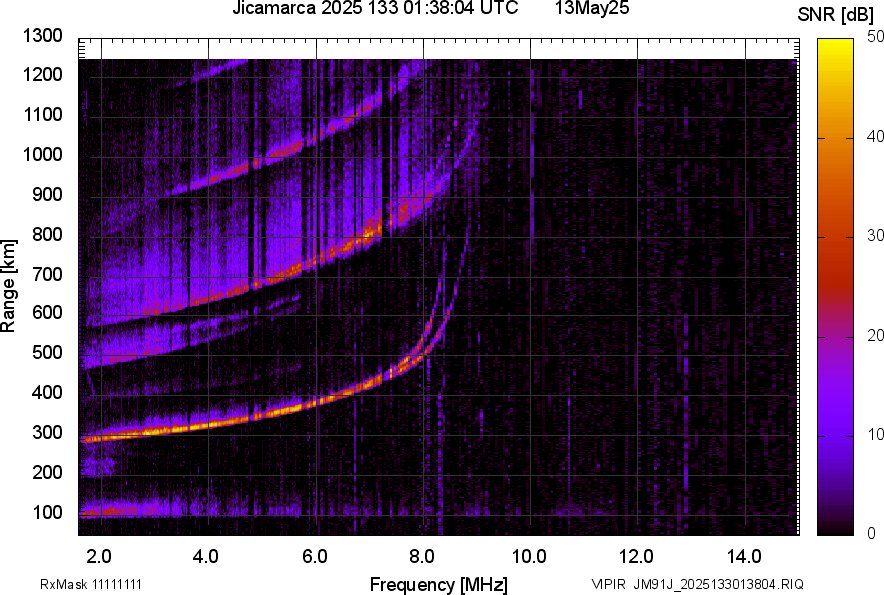Click the frequency tick label '10.0'

click(x=529, y=557)
